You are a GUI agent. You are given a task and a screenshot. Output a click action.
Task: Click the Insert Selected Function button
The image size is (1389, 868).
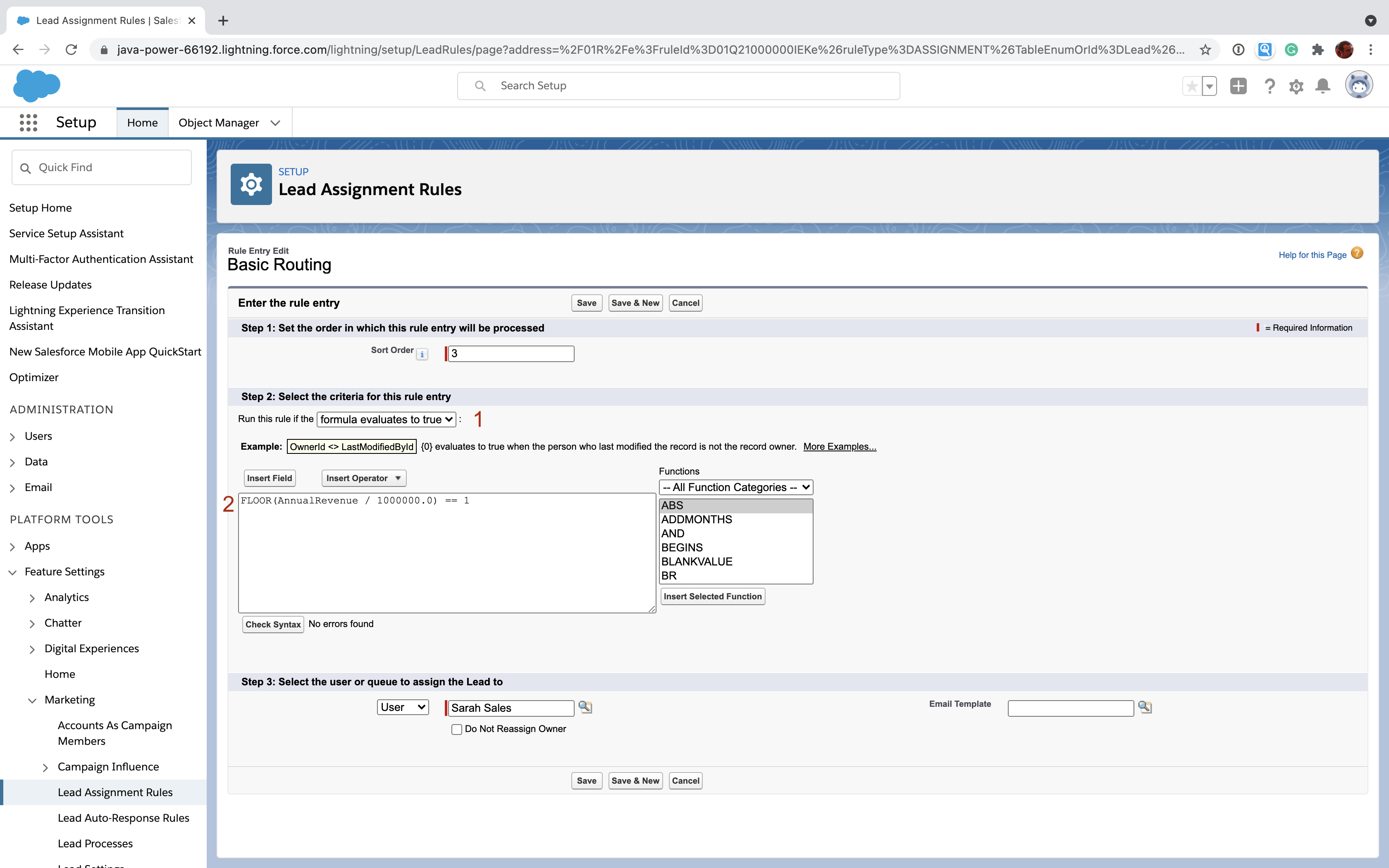click(x=712, y=596)
